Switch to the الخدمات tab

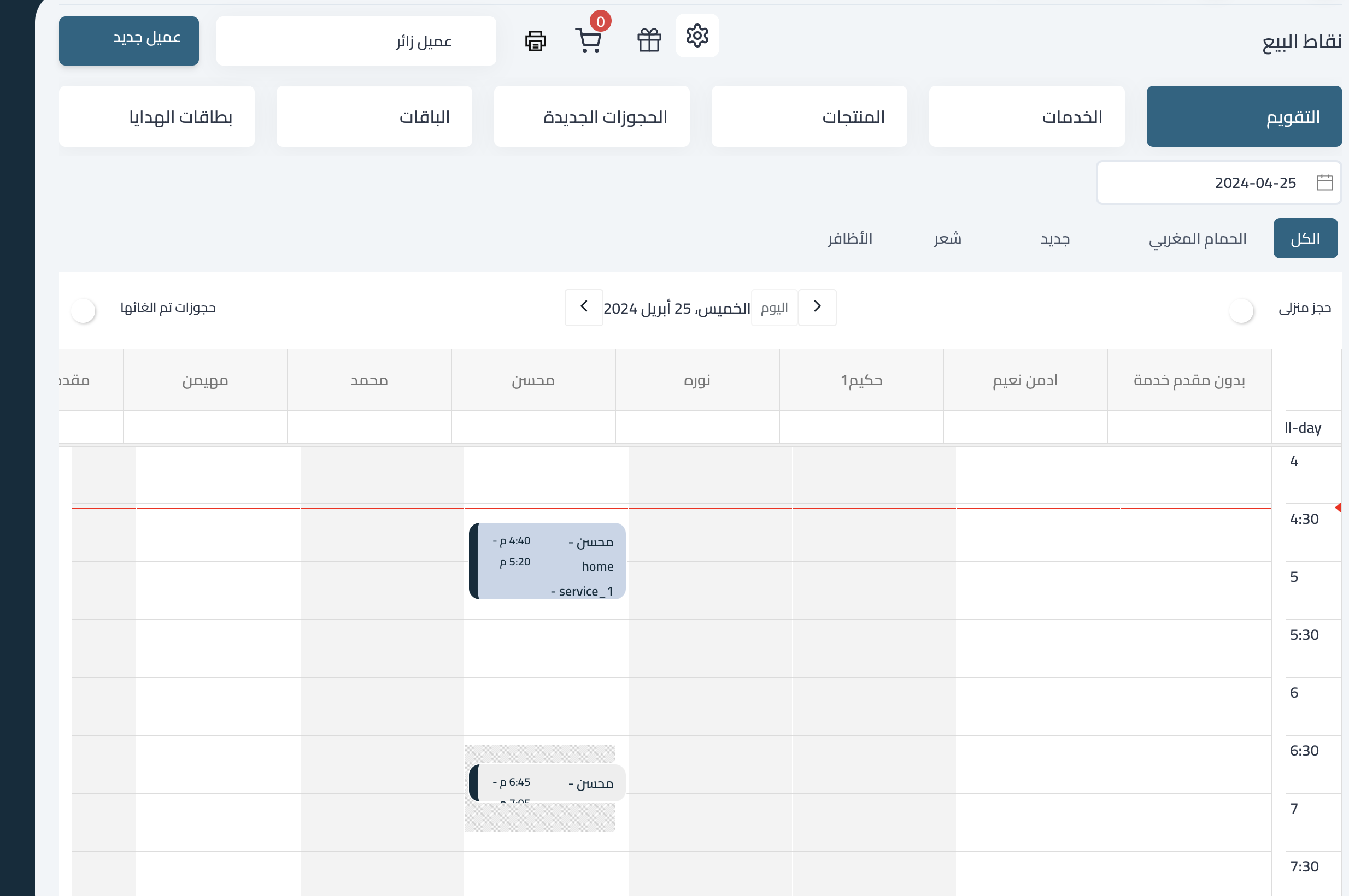coord(1026,116)
